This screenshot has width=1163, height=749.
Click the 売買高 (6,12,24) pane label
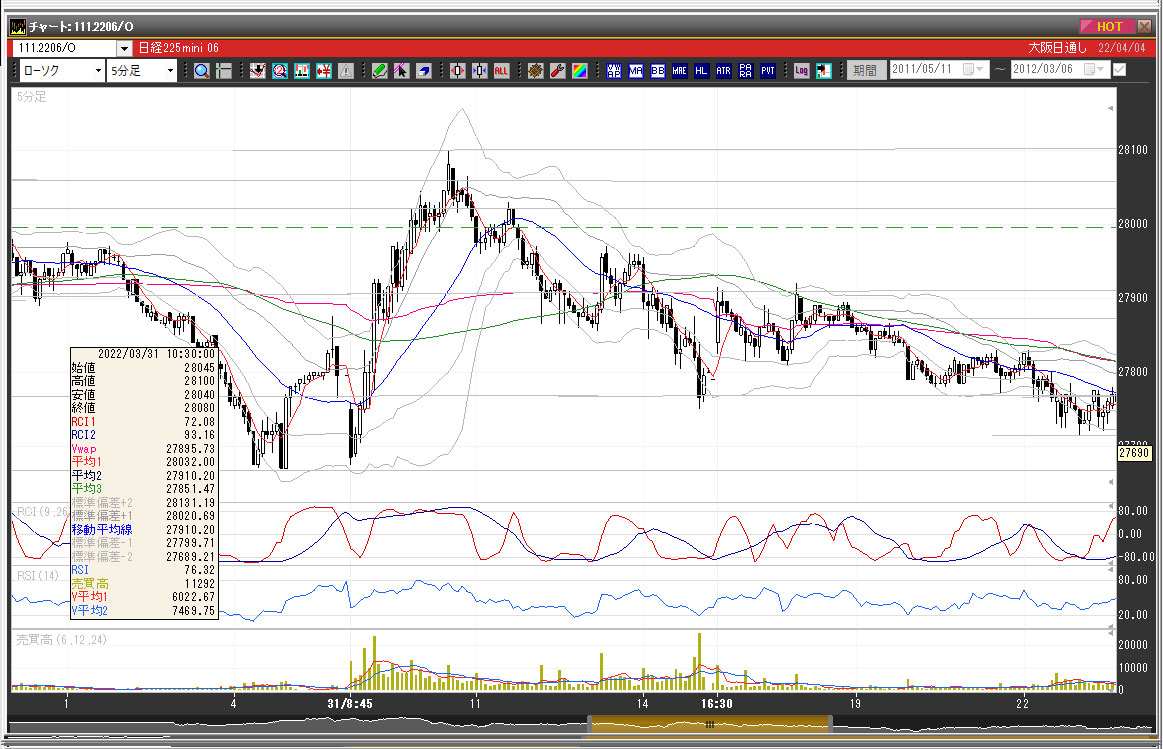coord(62,639)
